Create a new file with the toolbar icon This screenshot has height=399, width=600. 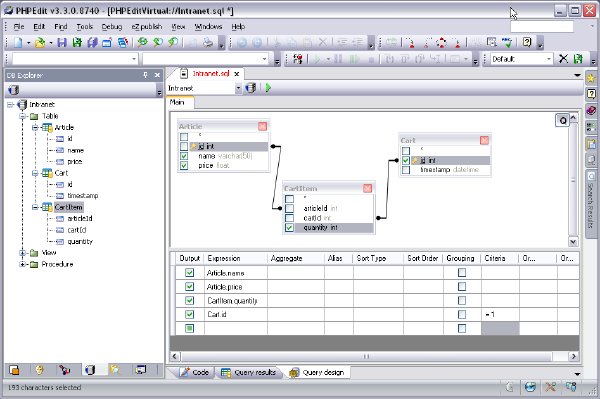pyautogui.click(x=18, y=42)
